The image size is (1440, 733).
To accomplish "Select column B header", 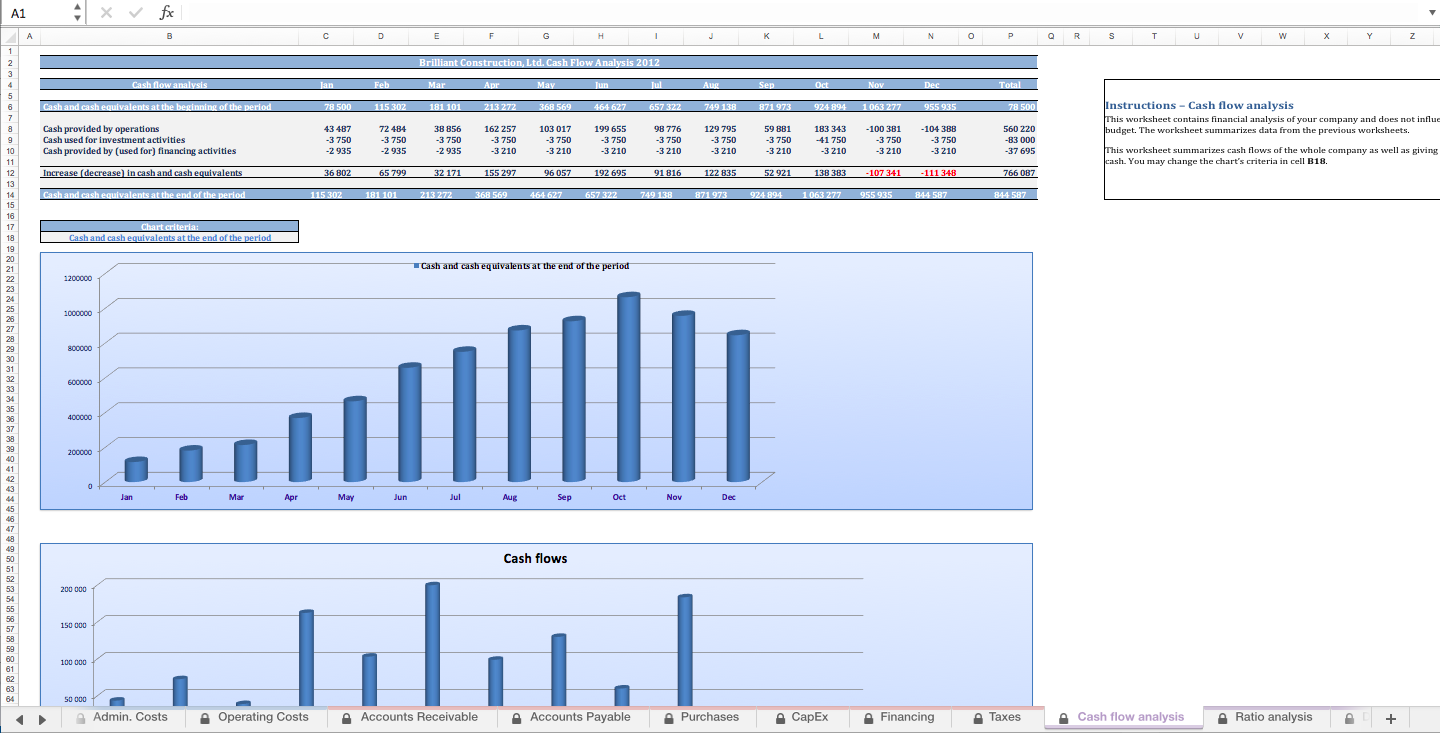I will [169, 36].
